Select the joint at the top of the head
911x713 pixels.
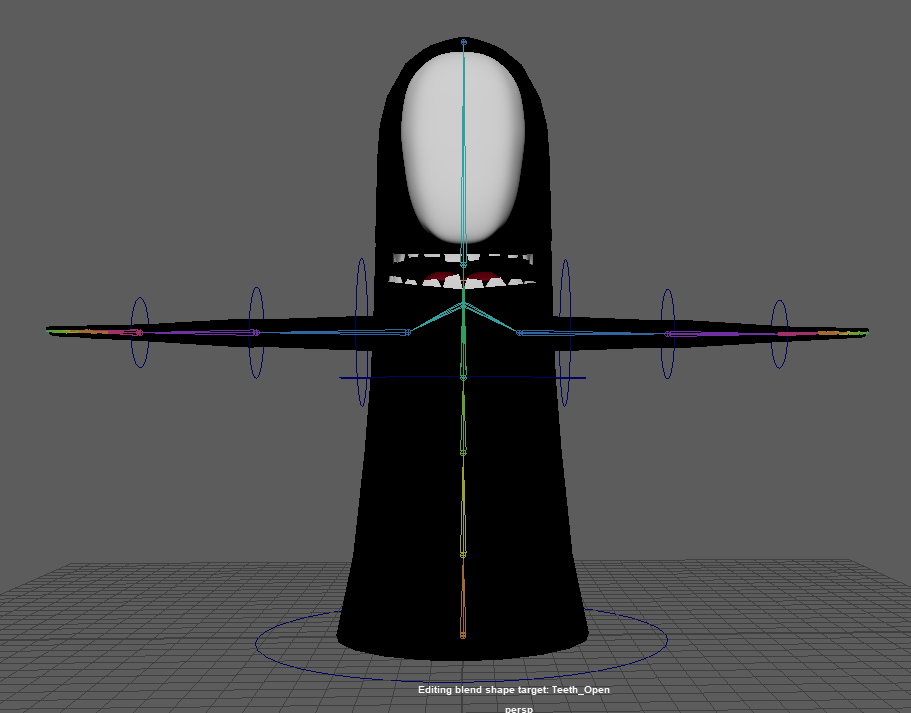(464, 42)
